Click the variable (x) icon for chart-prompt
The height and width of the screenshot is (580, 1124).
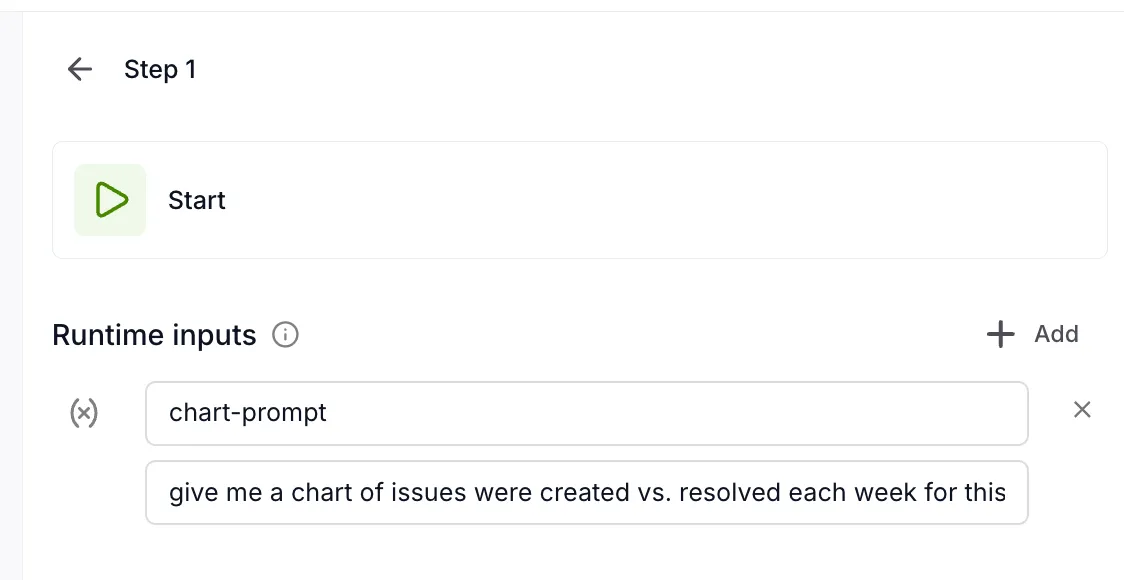point(85,412)
